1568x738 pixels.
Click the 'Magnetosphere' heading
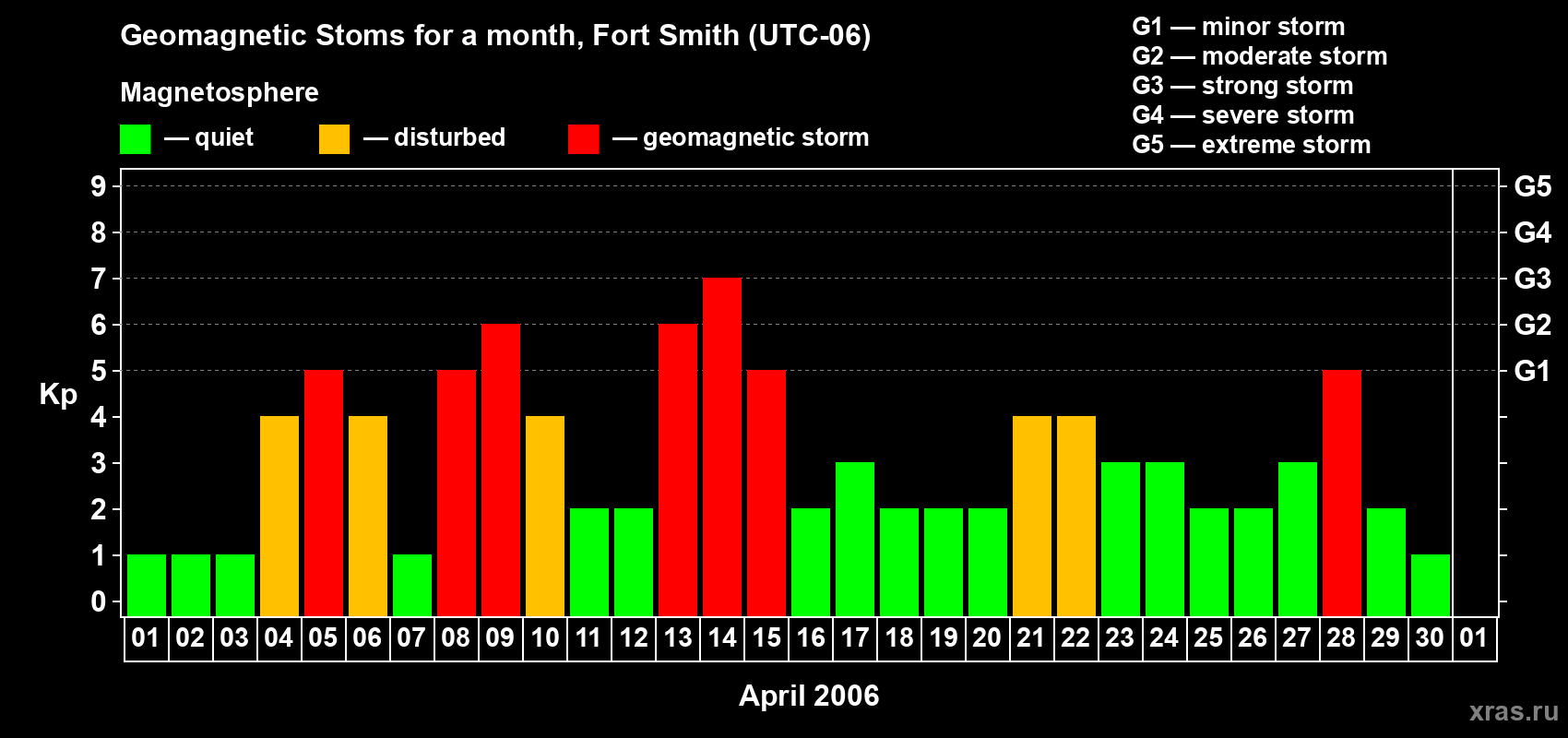point(220,92)
